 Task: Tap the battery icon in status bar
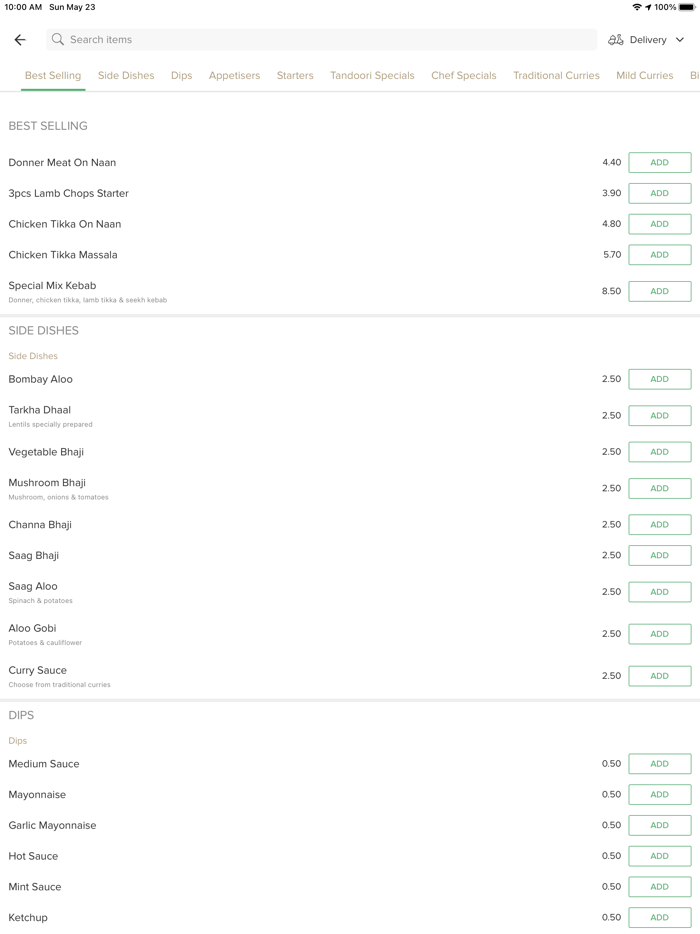(687, 7)
